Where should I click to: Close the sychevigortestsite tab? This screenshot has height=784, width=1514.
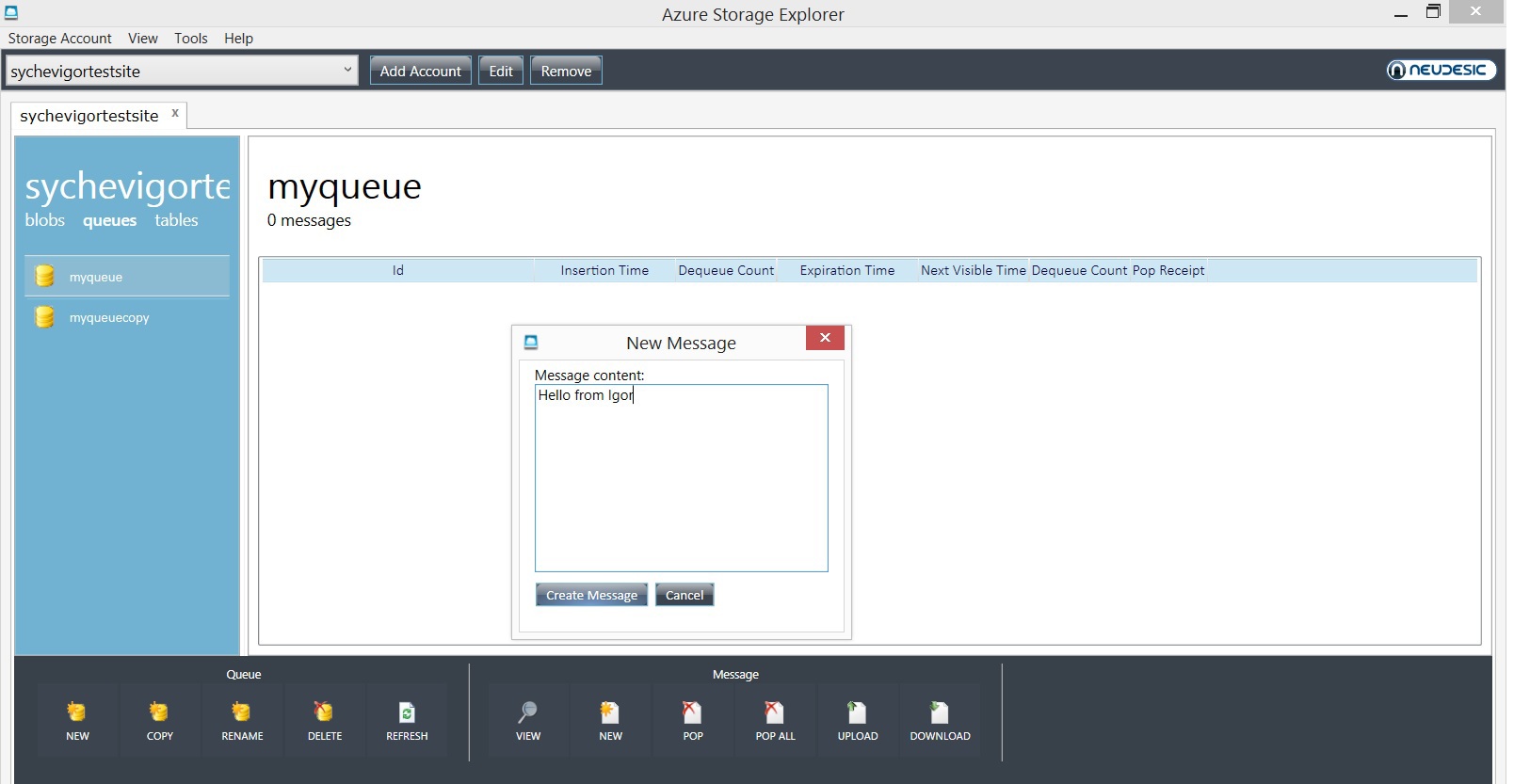pos(175,113)
